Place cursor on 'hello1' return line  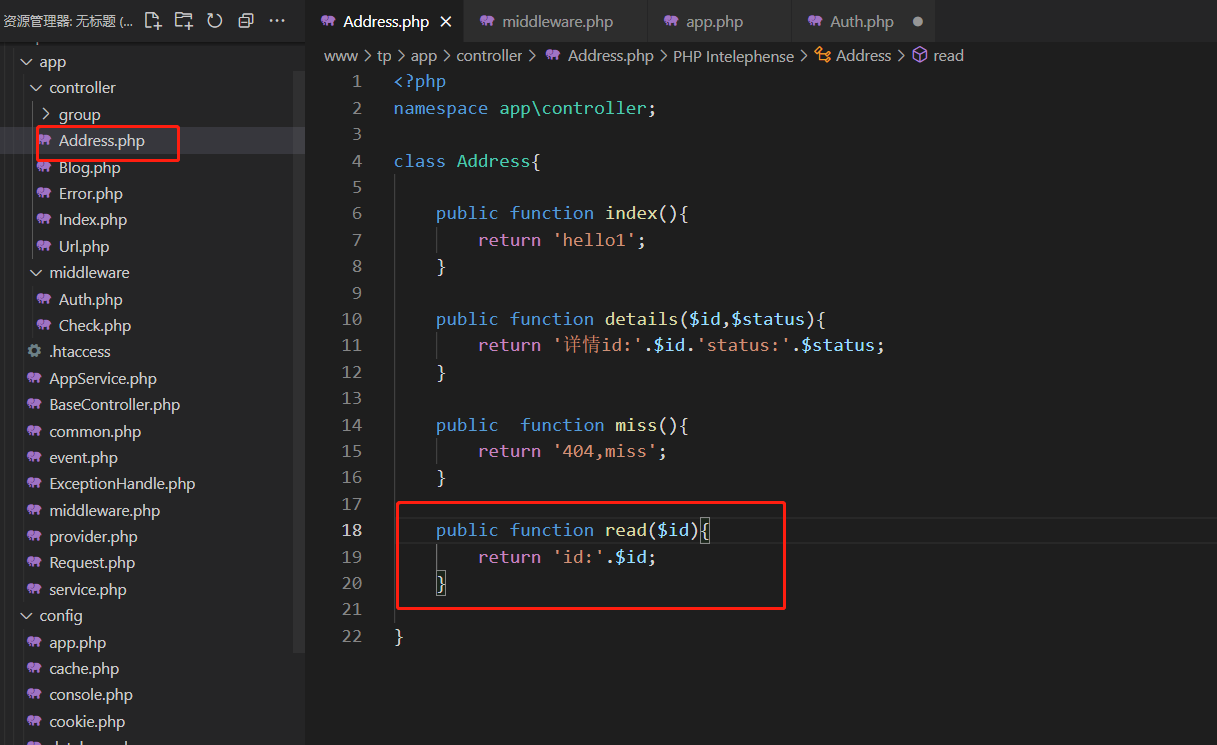(x=562, y=240)
